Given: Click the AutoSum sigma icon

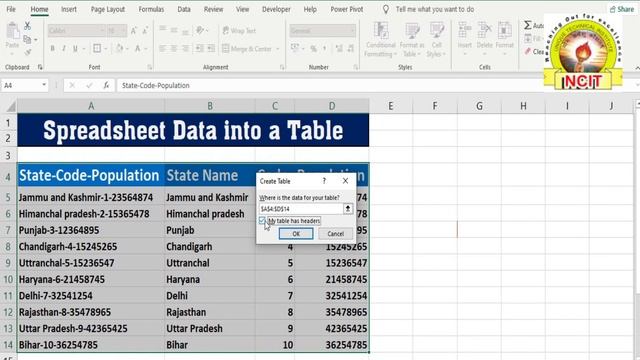Looking at the screenshot, I should (x=528, y=25).
